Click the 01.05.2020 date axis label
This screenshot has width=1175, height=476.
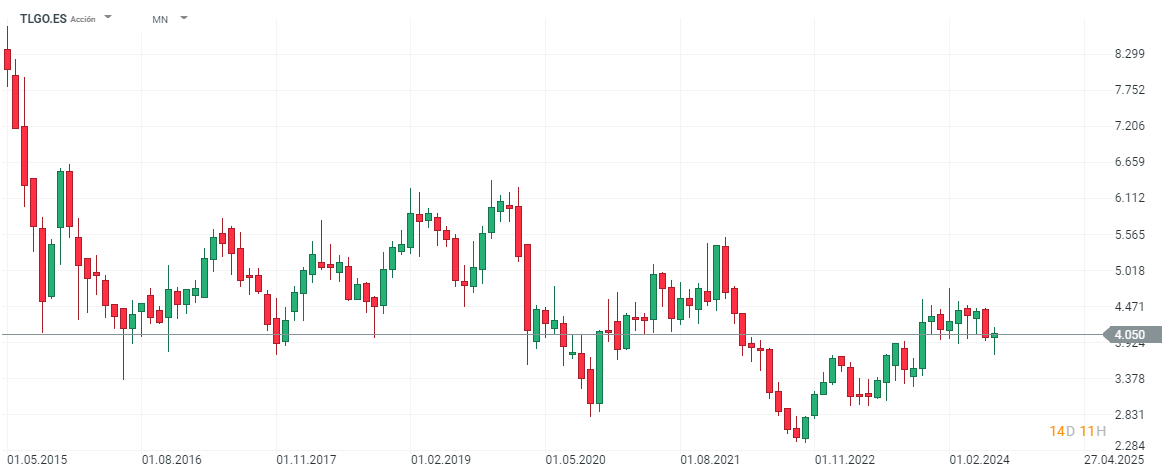click(x=576, y=460)
